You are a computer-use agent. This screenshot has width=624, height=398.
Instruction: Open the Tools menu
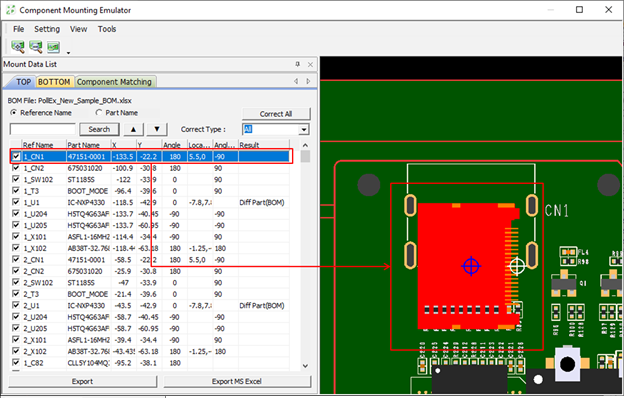click(x=107, y=29)
